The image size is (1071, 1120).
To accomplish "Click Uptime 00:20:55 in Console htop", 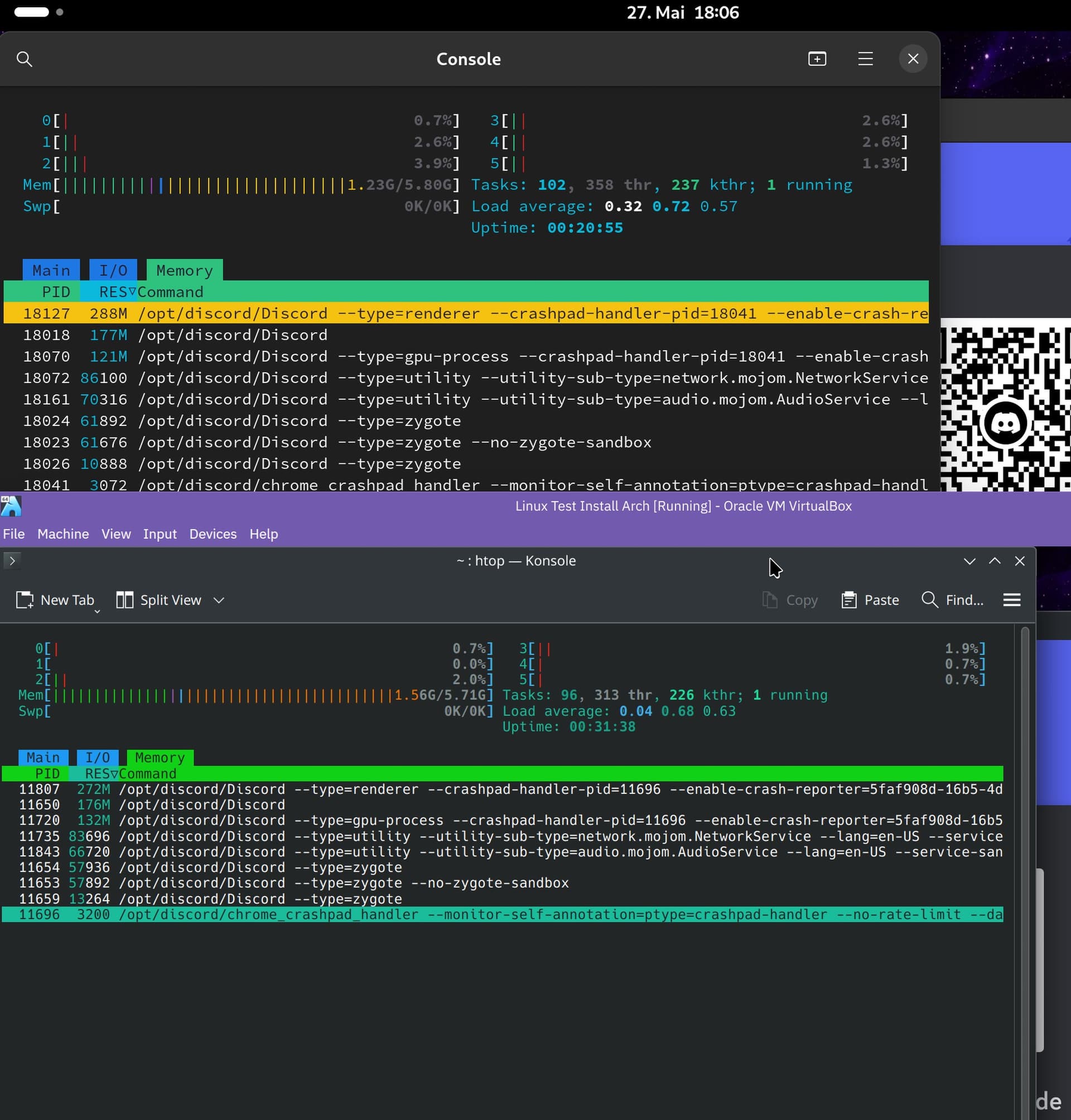I will [547, 227].
